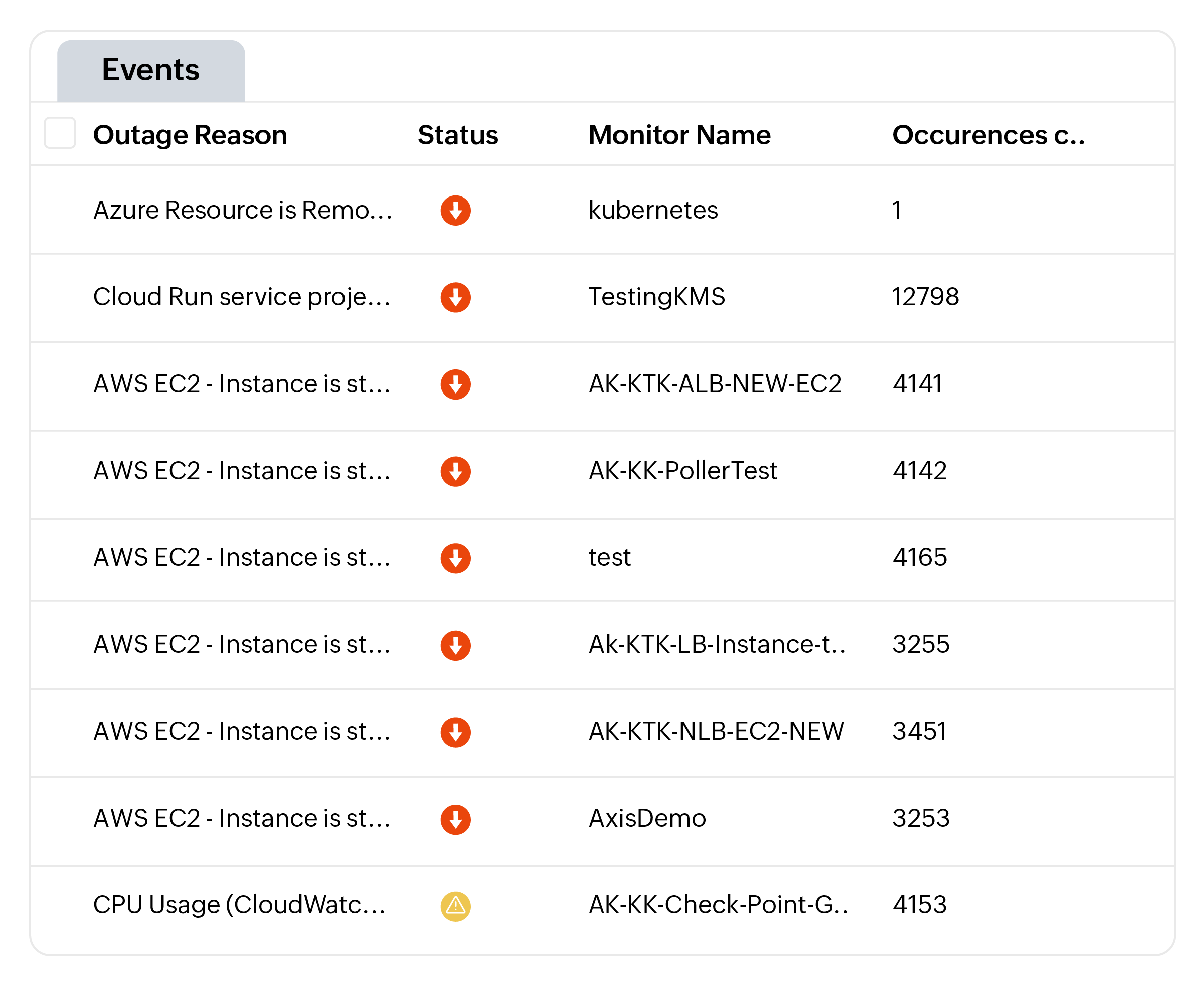Click the down status icon for TestingKMS
This screenshot has height=983, width=1204.
point(456,297)
